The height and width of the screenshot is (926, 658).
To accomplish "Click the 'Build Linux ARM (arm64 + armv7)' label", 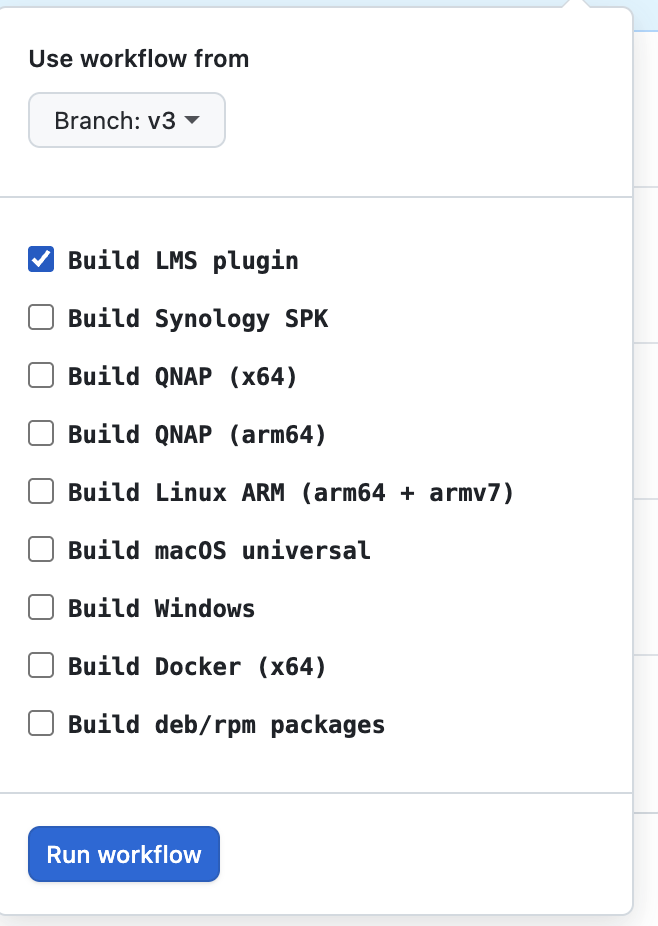I will [x=290, y=493].
